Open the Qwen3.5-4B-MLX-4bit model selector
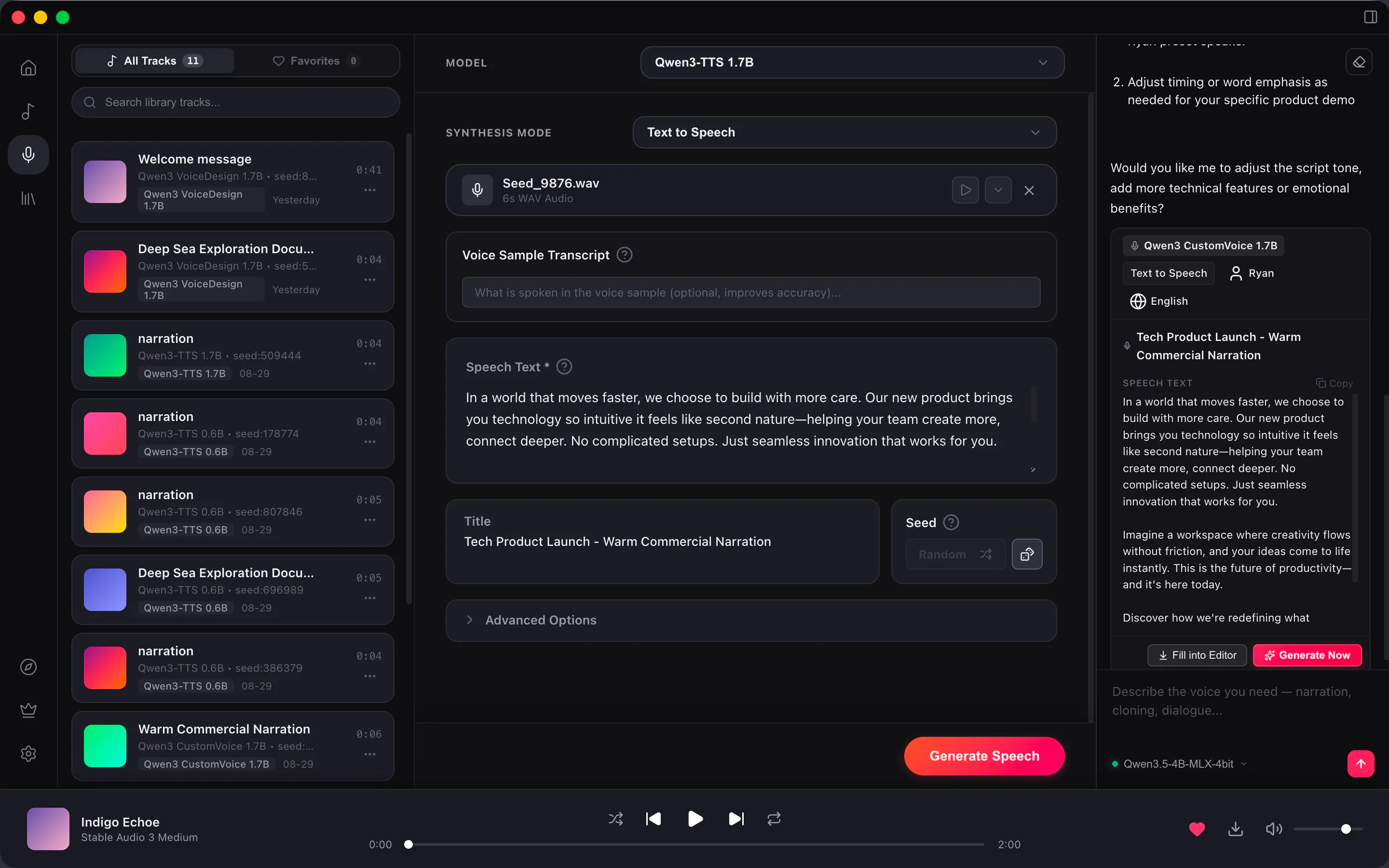The image size is (1389, 868). click(x=1180, y=763)
